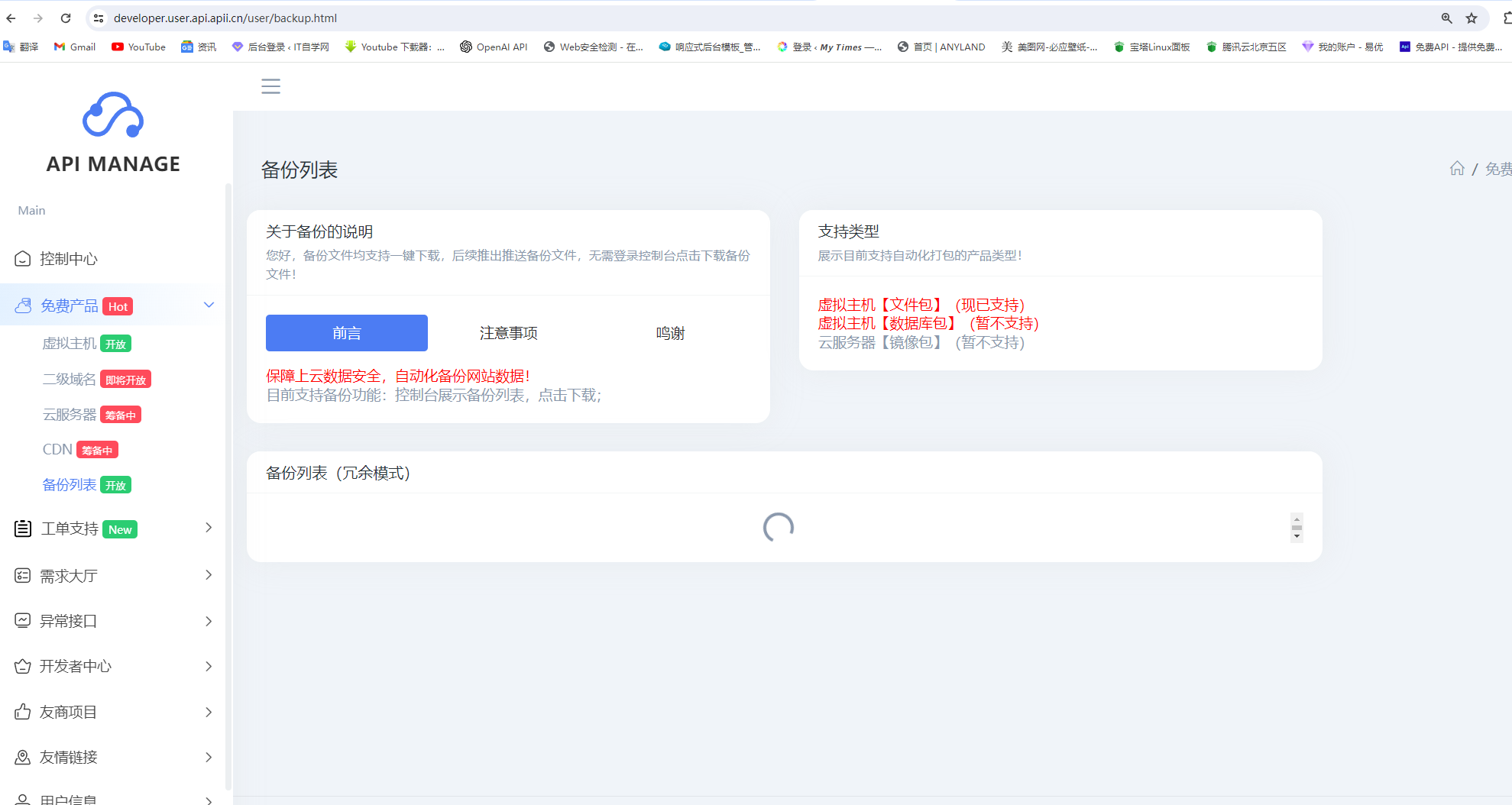This screenshot has width=1512, height=805.
Task: Open 开发者中心 via its icon
Action: (22, 666)
